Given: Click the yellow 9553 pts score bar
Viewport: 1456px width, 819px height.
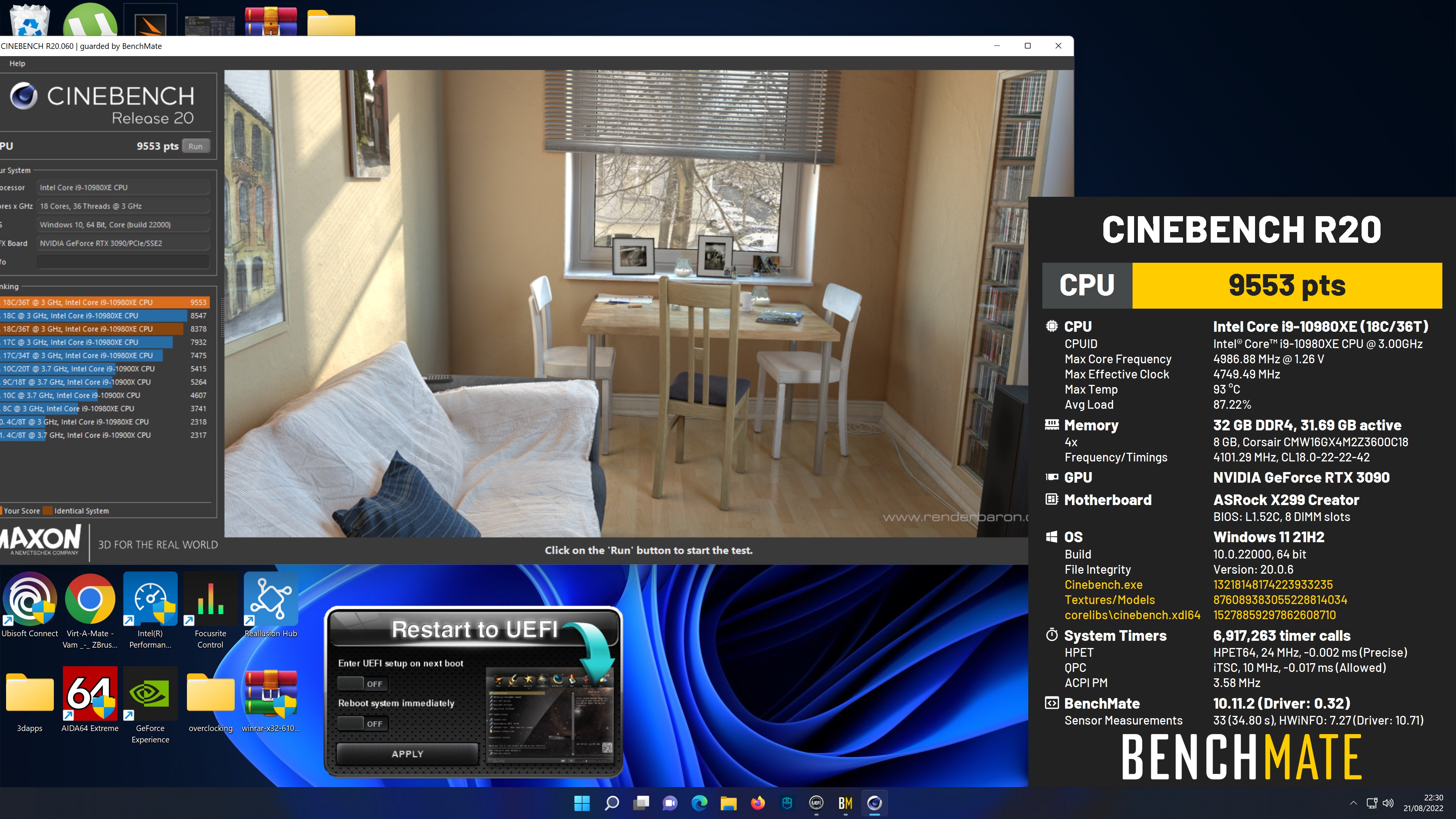Looking at the screenshot, I should [x=1287, y=286].
